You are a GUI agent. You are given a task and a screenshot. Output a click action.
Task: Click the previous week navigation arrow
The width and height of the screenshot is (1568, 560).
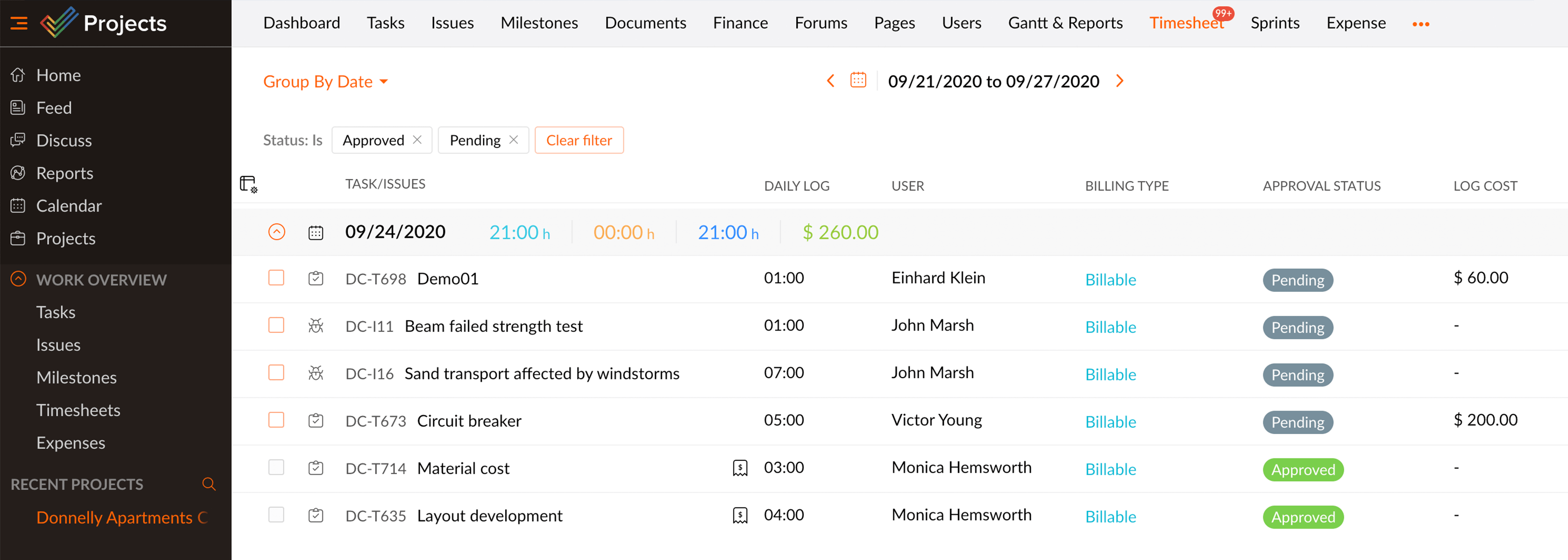click(831, 82)
